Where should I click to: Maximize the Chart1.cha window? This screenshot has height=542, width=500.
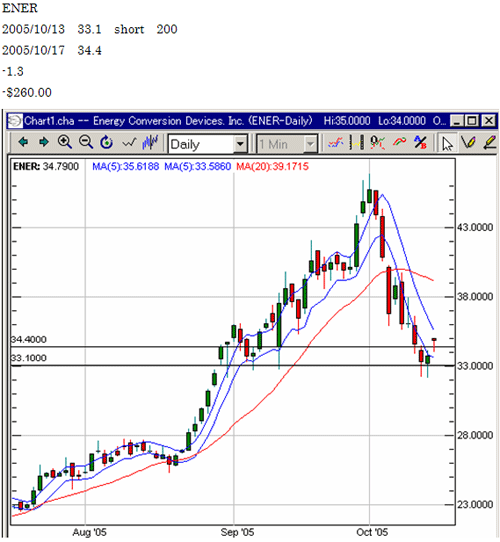click(x=472, y=121)
